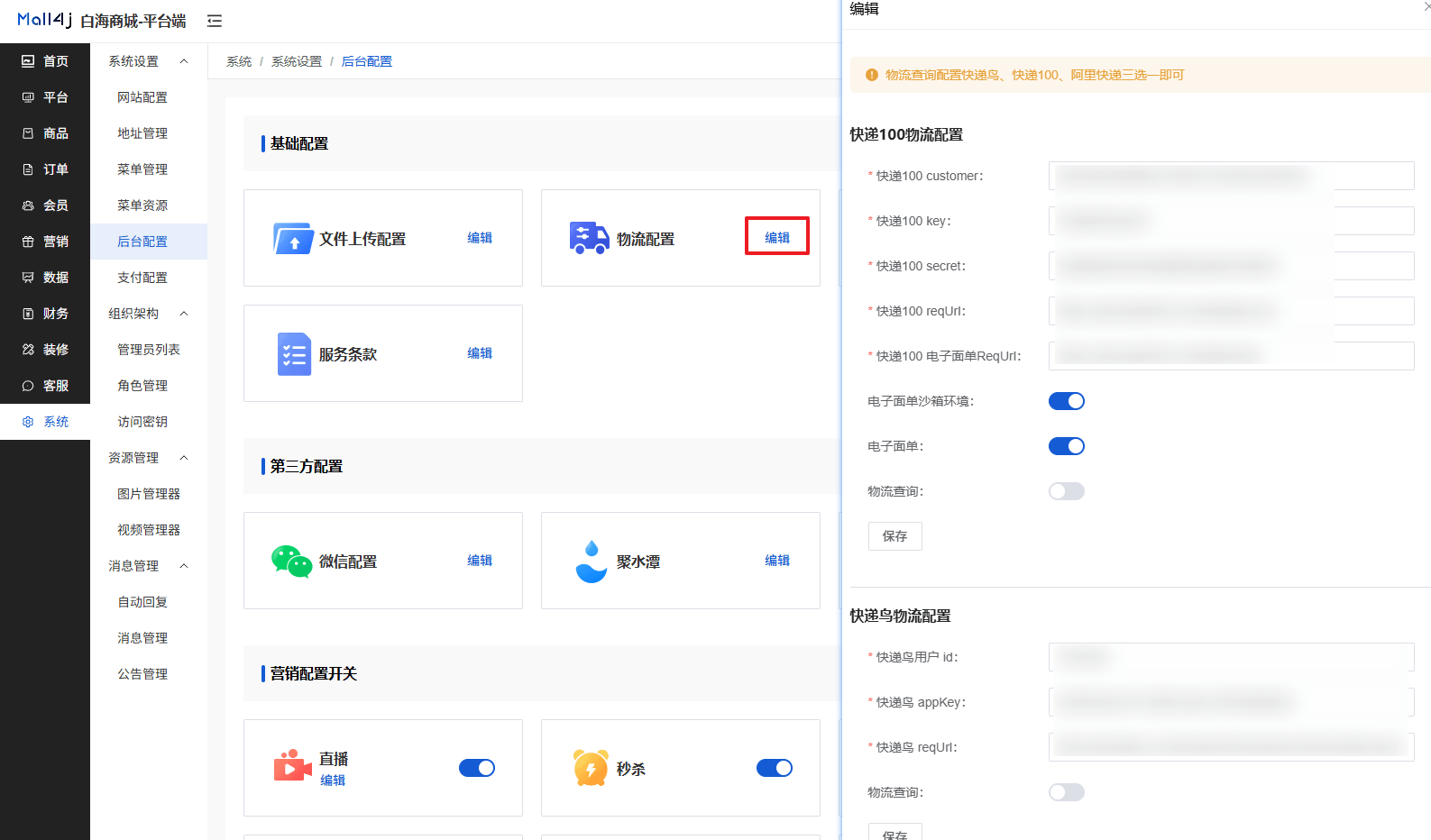The width and height of the screenshot is (1431, 840).
Task: Select 视频管理器 submenu item
Action: [x=149, y=530]
